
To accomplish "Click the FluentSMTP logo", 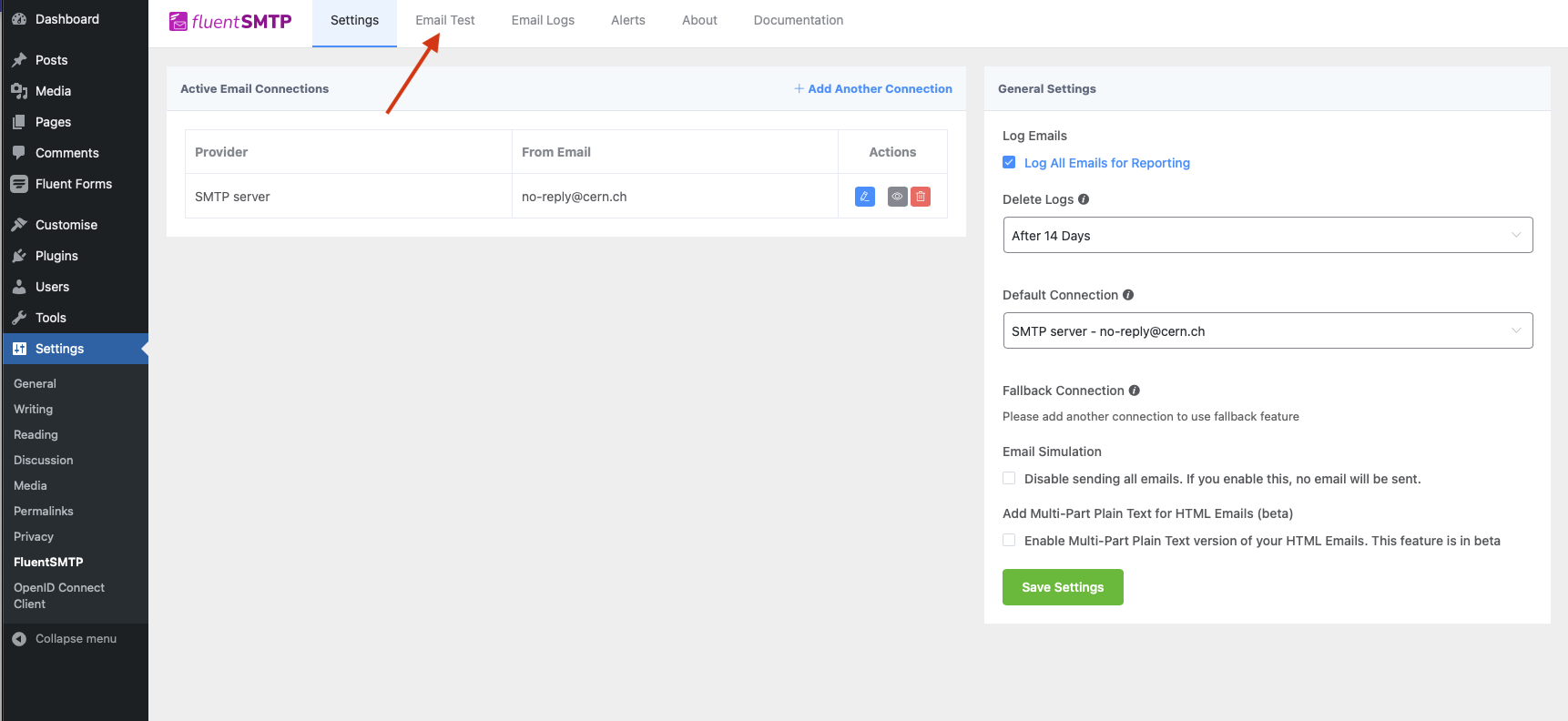I will (230, 21).
